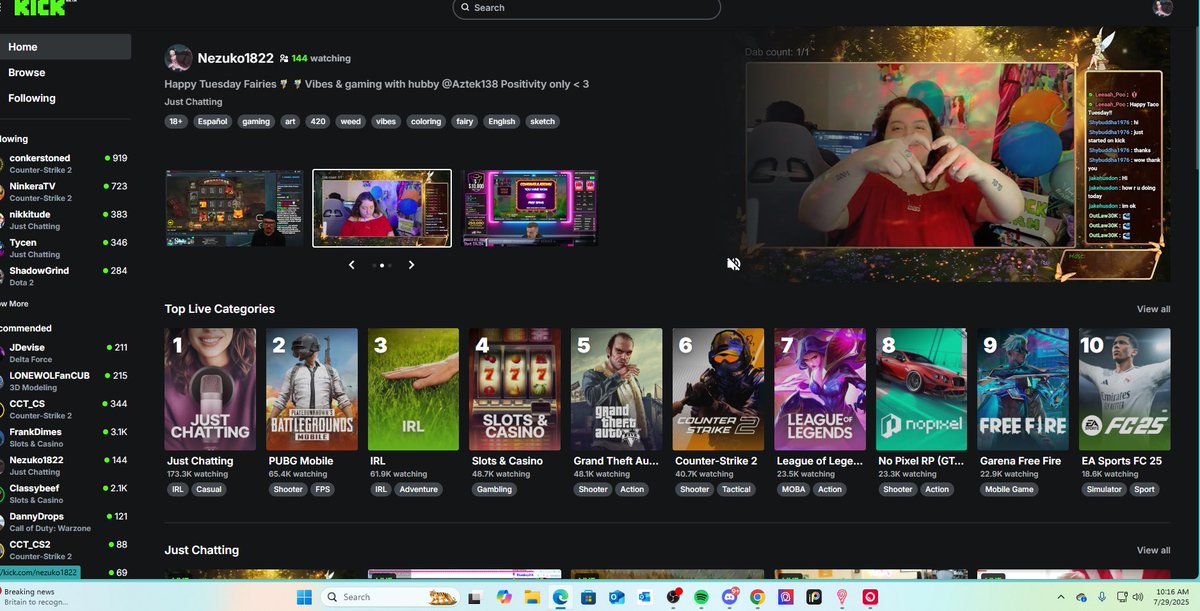The width and height of the screenshot is (1200, 611).
Task: Open the profile avatar menu
Action: [x=1162, y=8]
